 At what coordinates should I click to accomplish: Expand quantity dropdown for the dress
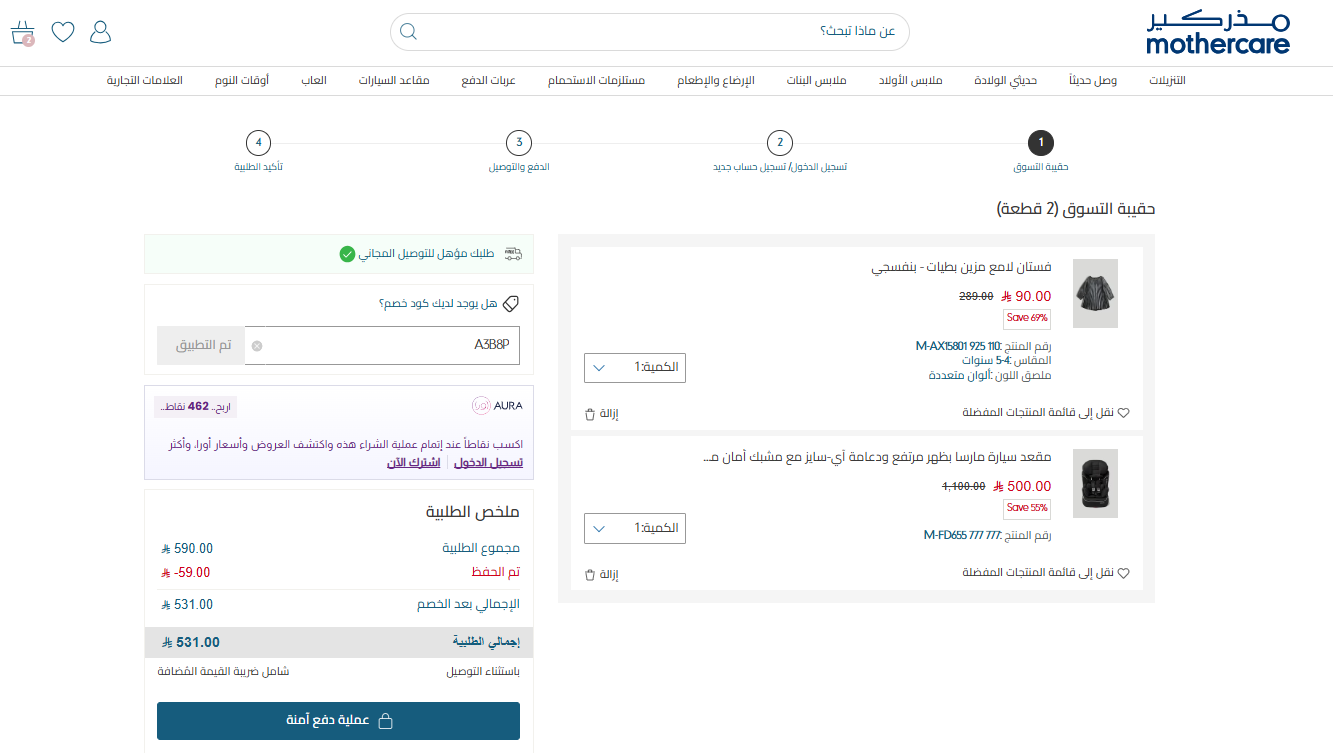pos(599,367)
